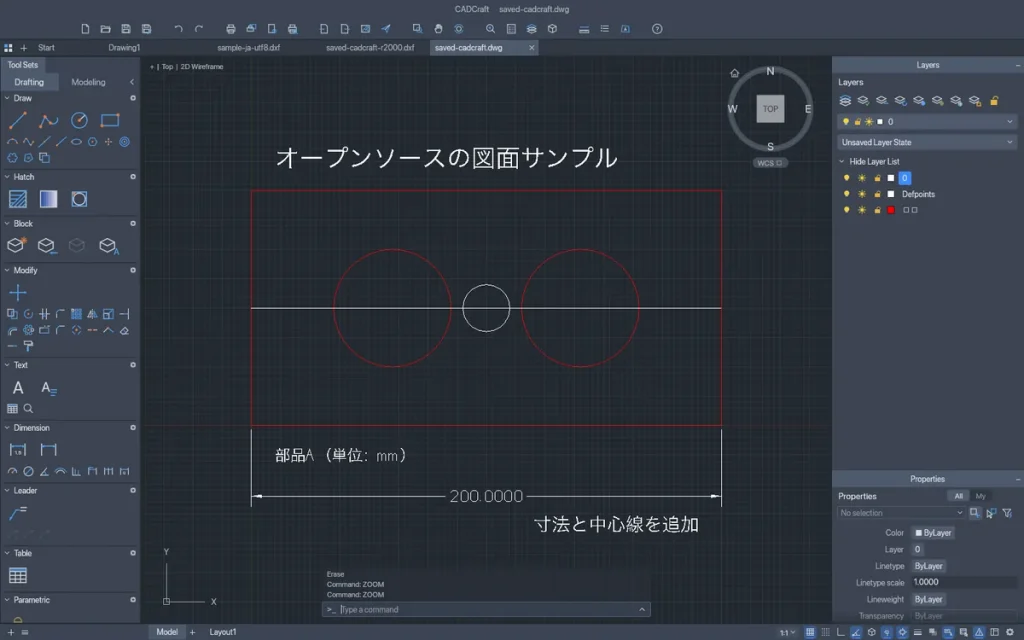Image resolution: width=1024 pixels, height=640 pixels.
Task: Collapse the Draw tool group
Action: [x=7, y=98]
